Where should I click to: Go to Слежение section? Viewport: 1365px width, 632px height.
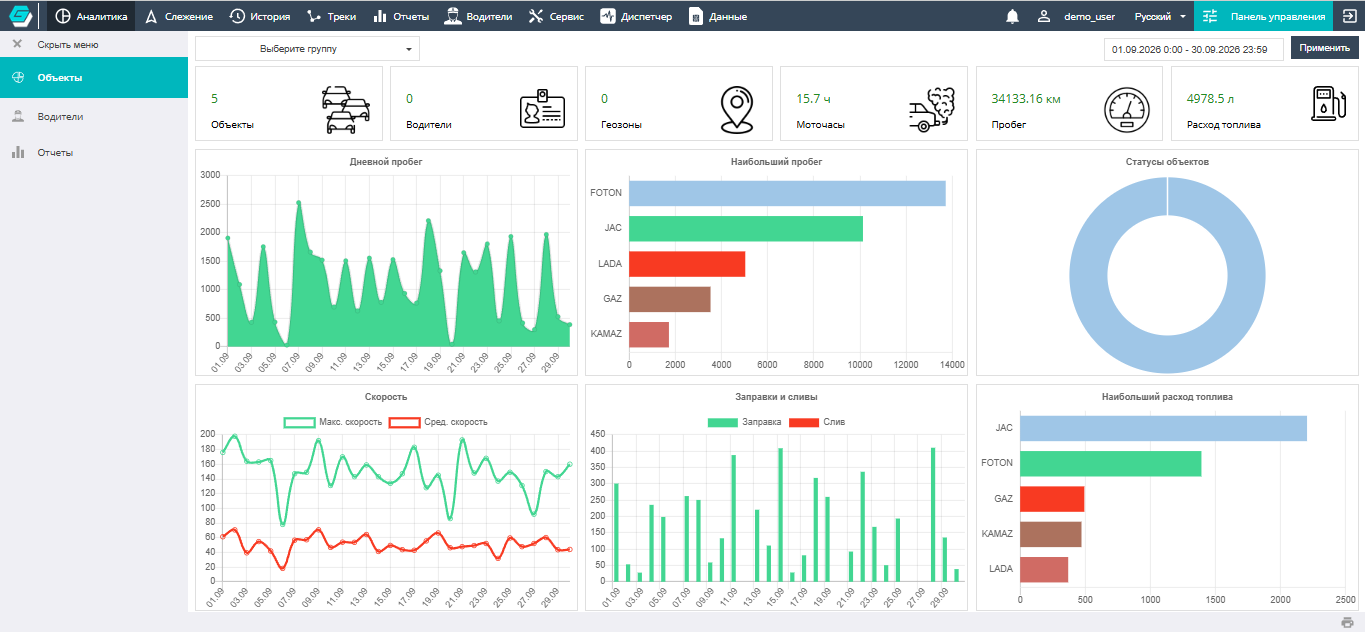pos(179,16)
